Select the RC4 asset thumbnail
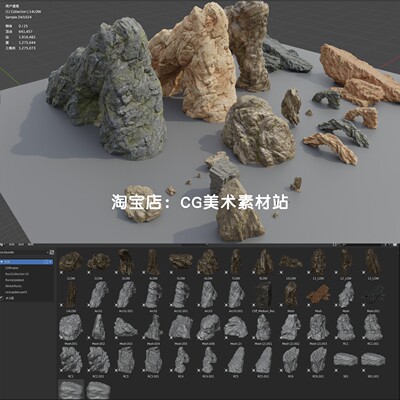The image size is (400, 400). click(181, 360)
